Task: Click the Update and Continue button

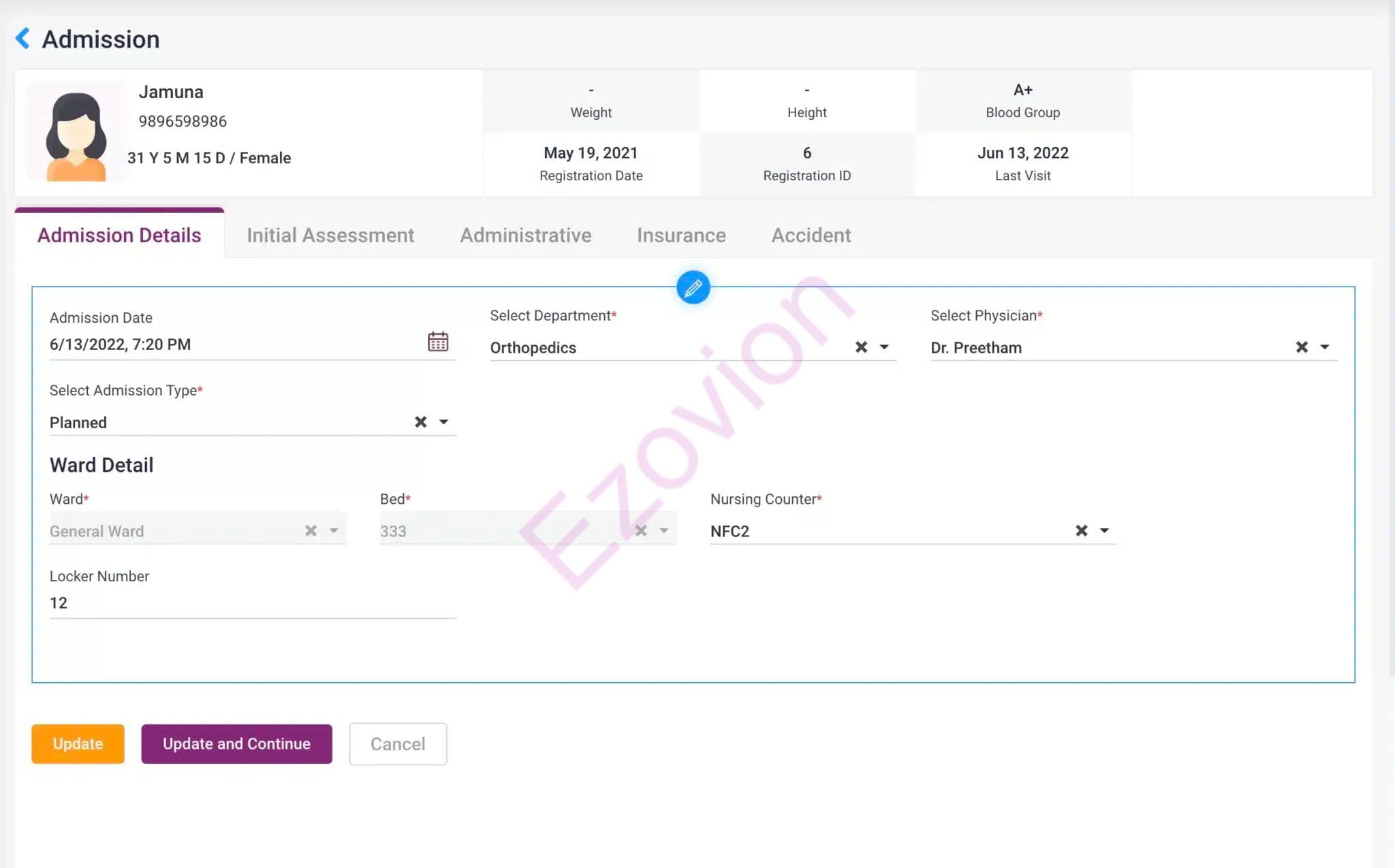Action: [x=236, y=743]
